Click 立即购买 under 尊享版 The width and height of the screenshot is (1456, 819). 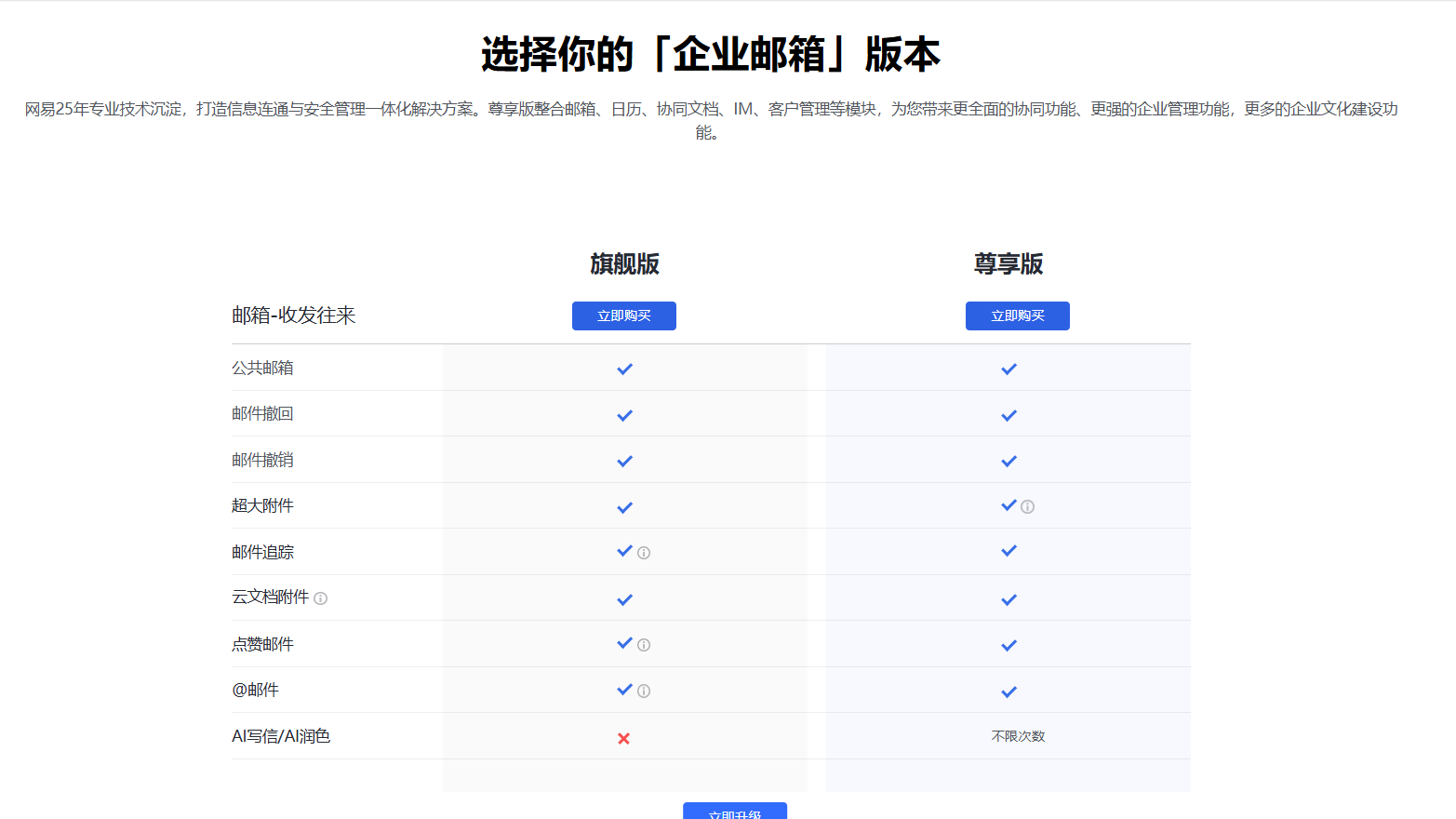(x=1018, y=316)
